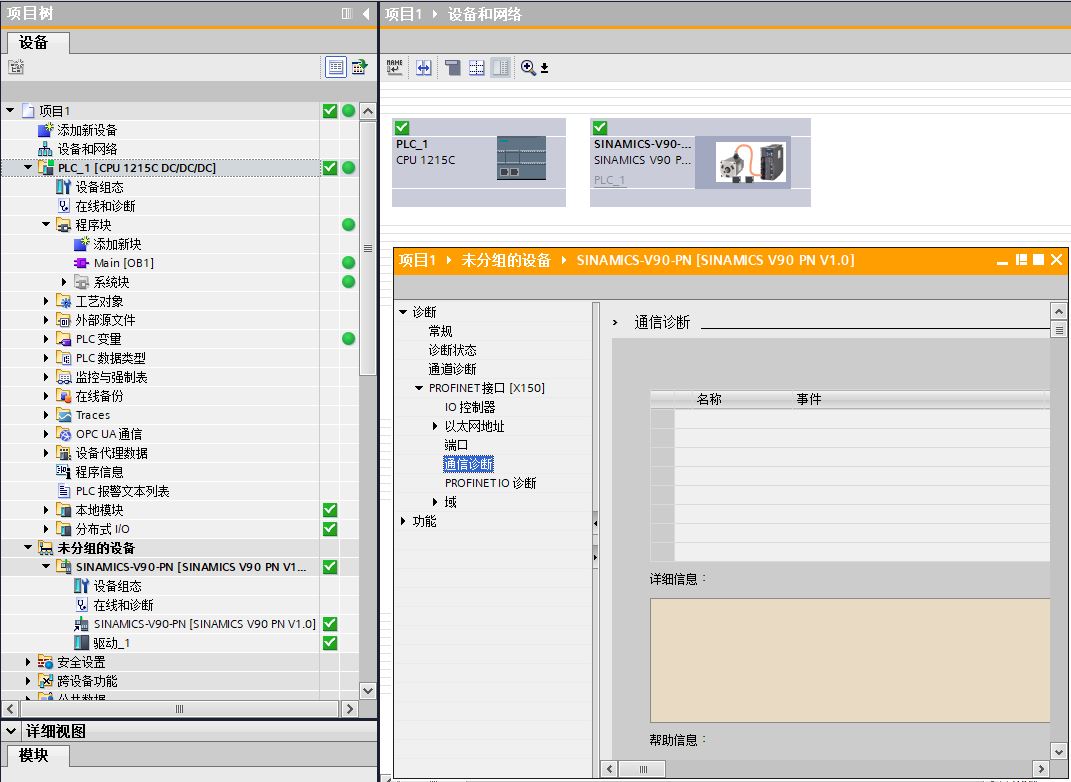Click the green check beside 项目1 row

[330, 111]
